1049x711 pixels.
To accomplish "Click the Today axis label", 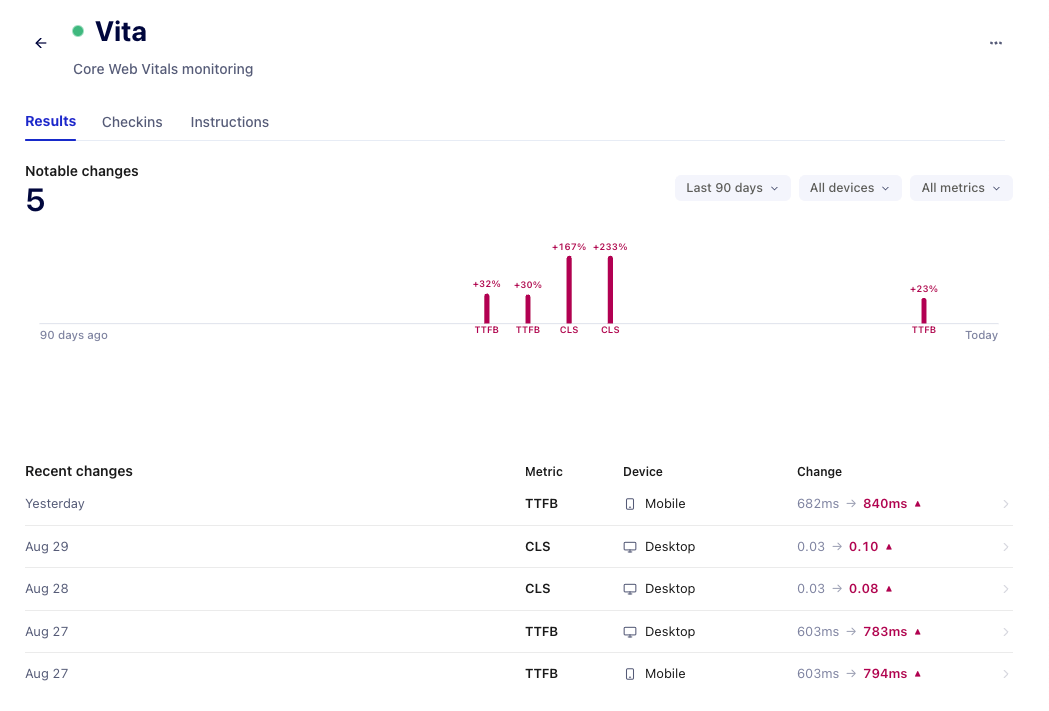I will pyautogui.click(x=981, y=335).
